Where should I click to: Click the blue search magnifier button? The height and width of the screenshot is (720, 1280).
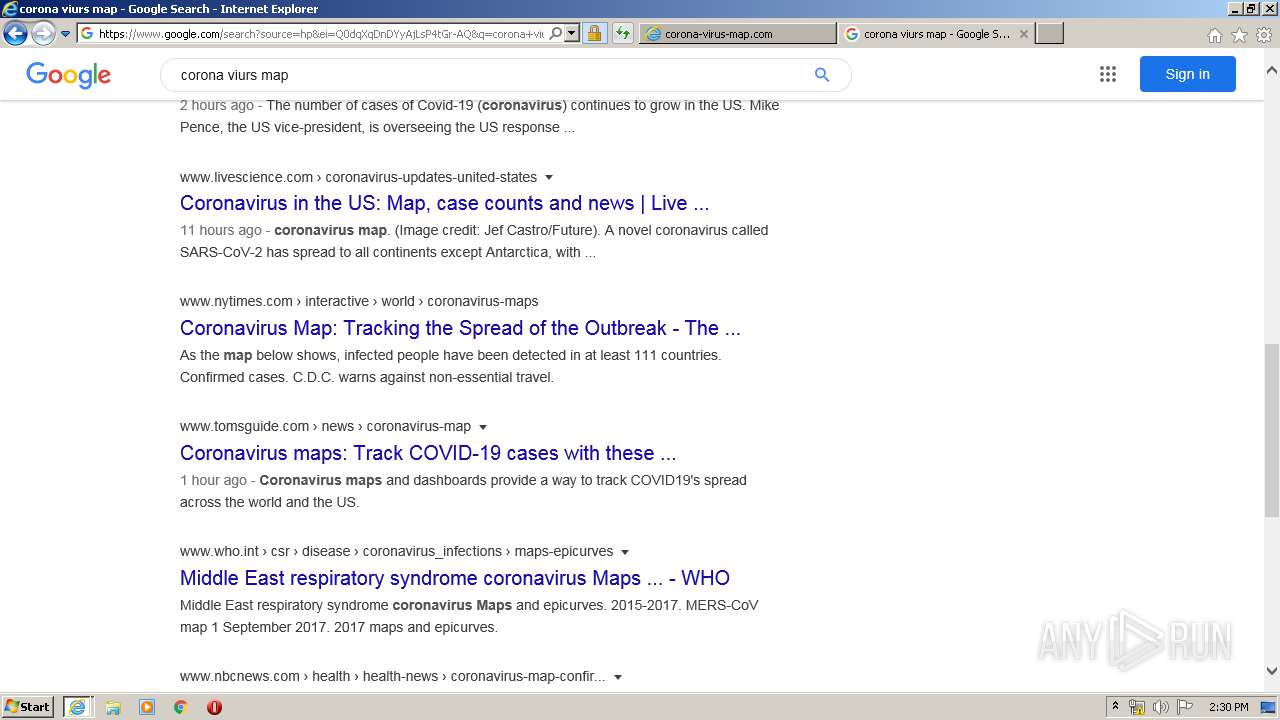point(822,75)
